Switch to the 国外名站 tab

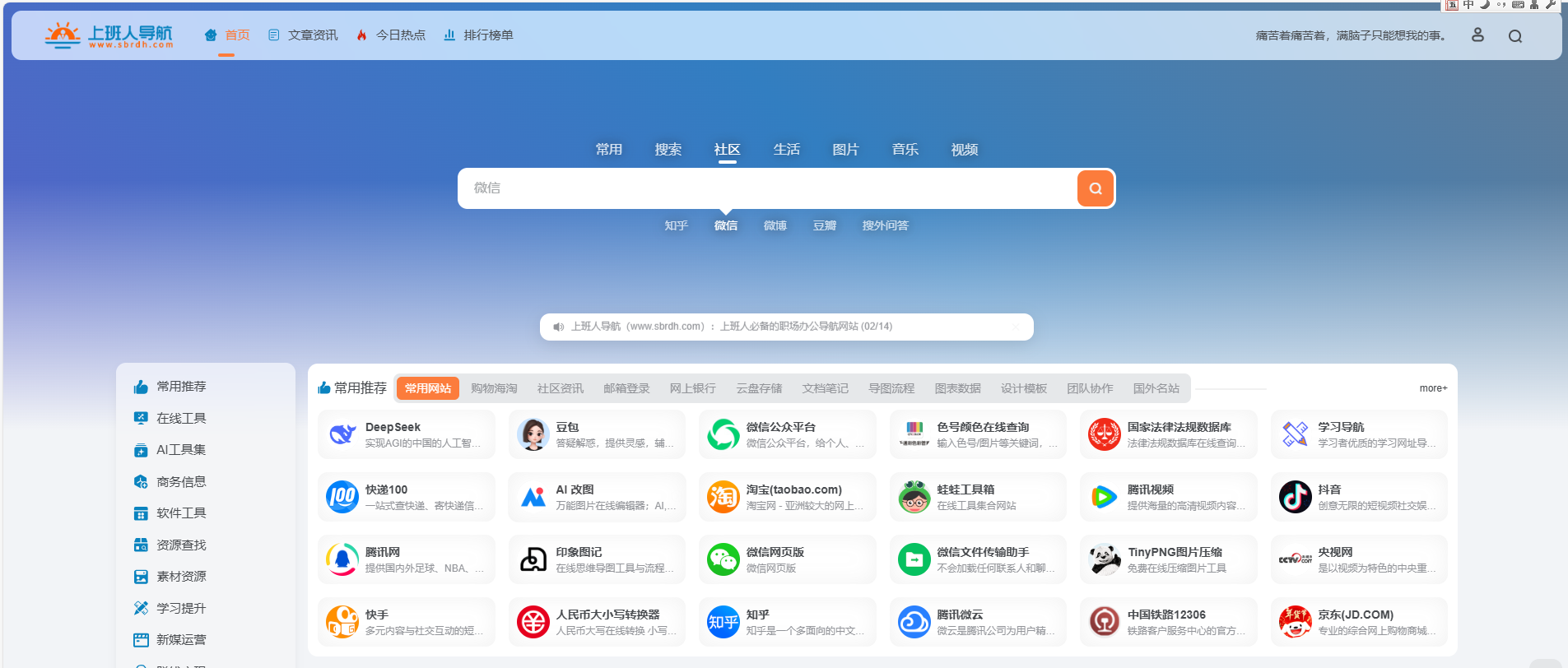click(x=1156, y=388)
